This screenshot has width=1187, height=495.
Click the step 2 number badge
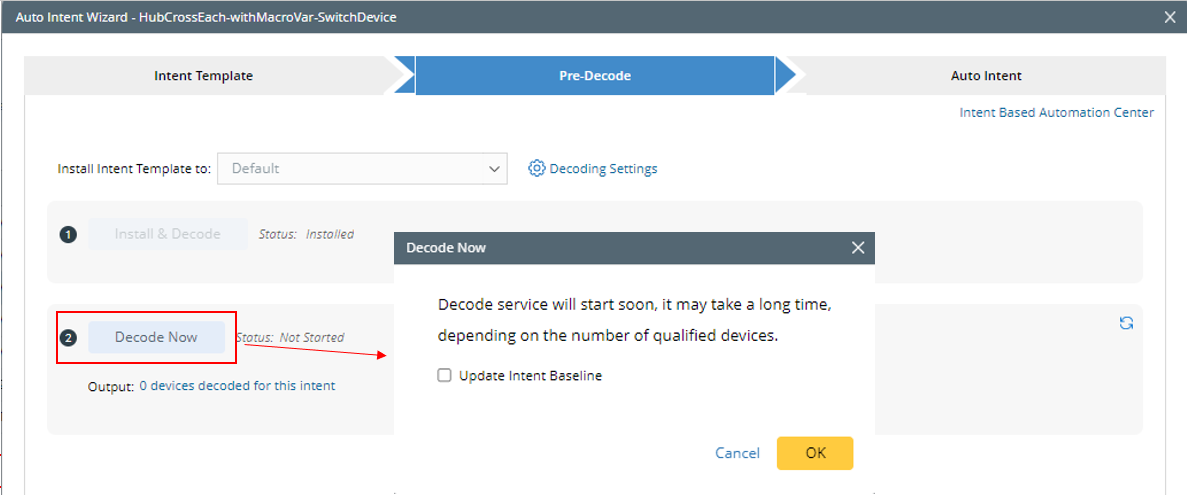[68, 337]
